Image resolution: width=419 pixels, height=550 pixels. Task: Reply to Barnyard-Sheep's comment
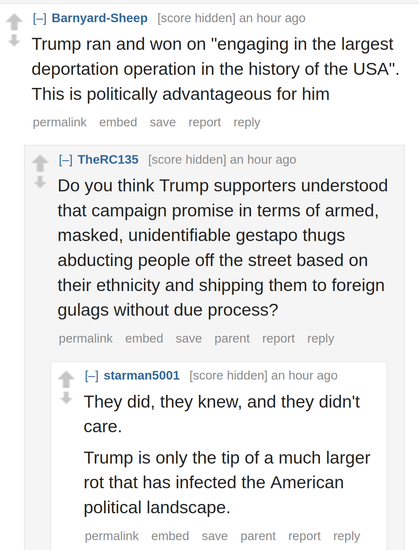click(x=247, y=122)
